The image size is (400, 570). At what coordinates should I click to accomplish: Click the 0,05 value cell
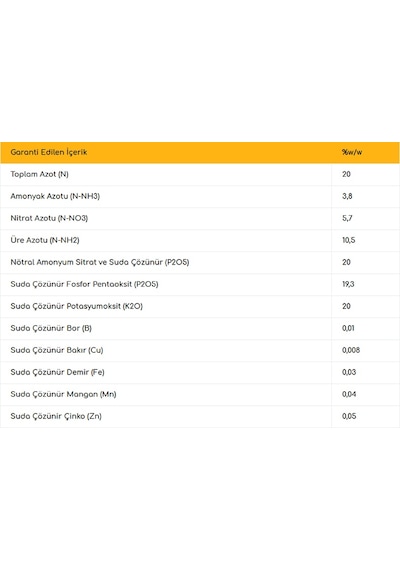[x=365, y=417]
